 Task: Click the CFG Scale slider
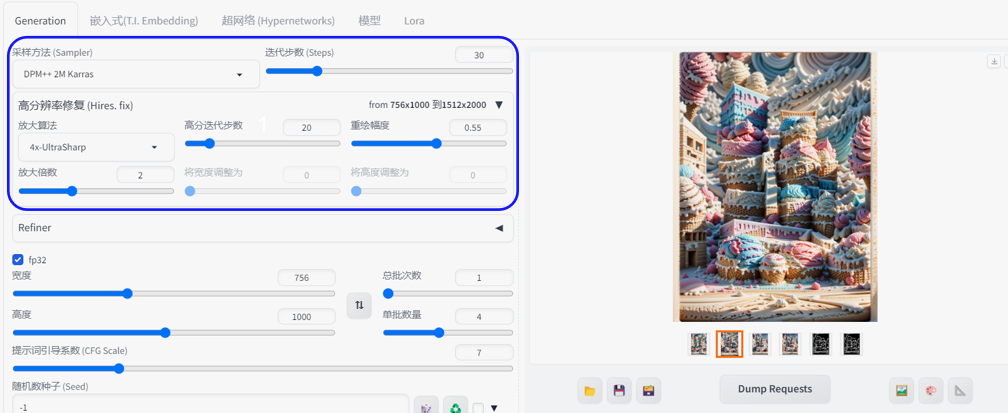click(x=262, y=369)
